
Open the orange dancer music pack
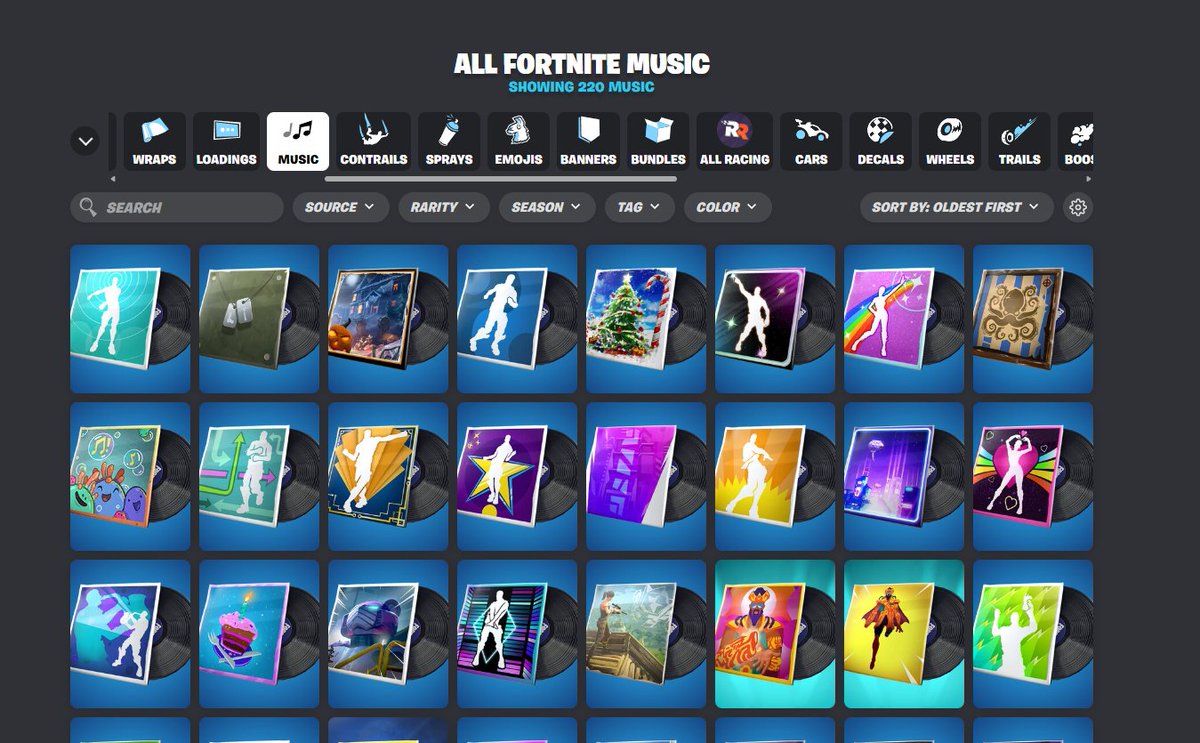(775, 476)
